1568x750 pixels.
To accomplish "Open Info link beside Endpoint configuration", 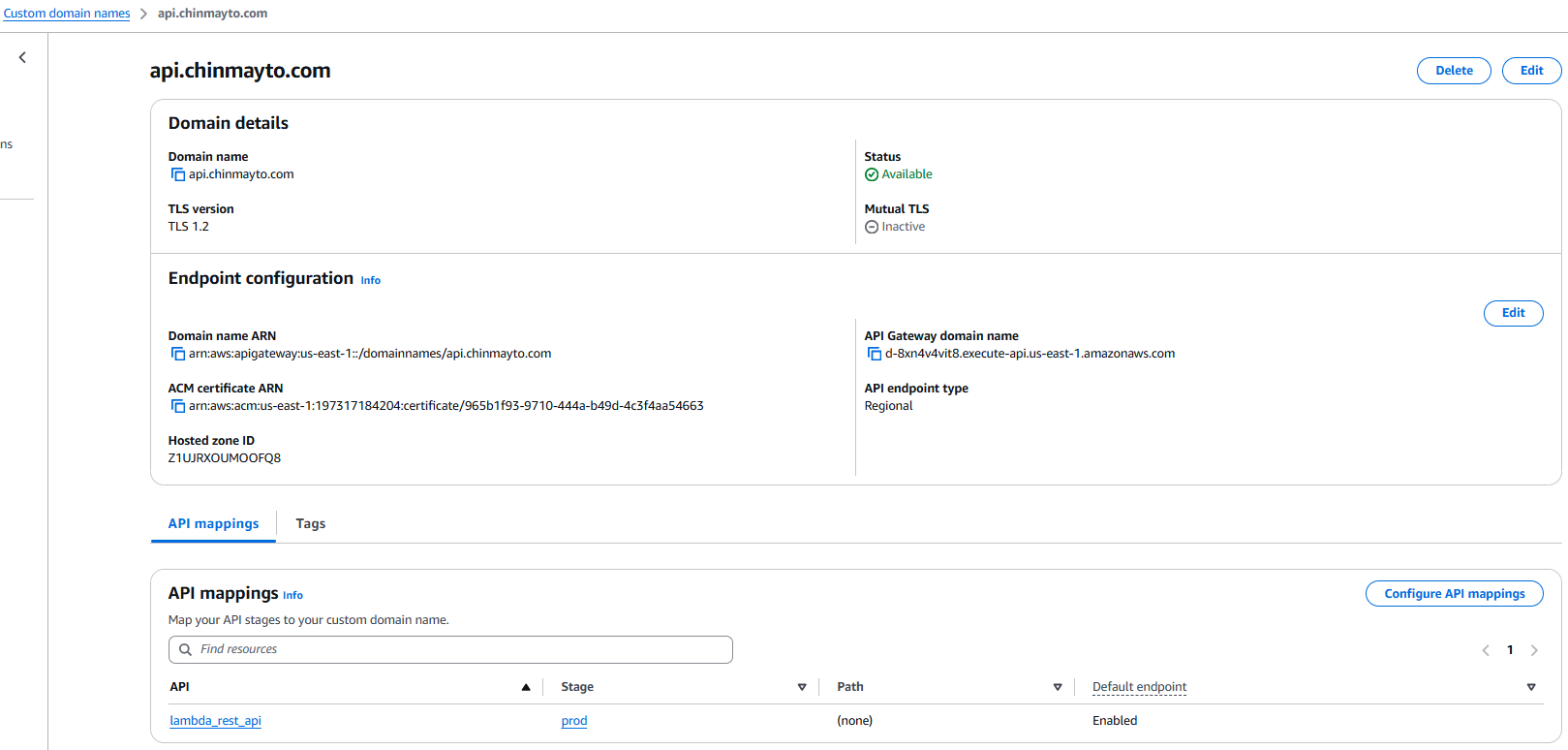I will [x=371, y=280].
